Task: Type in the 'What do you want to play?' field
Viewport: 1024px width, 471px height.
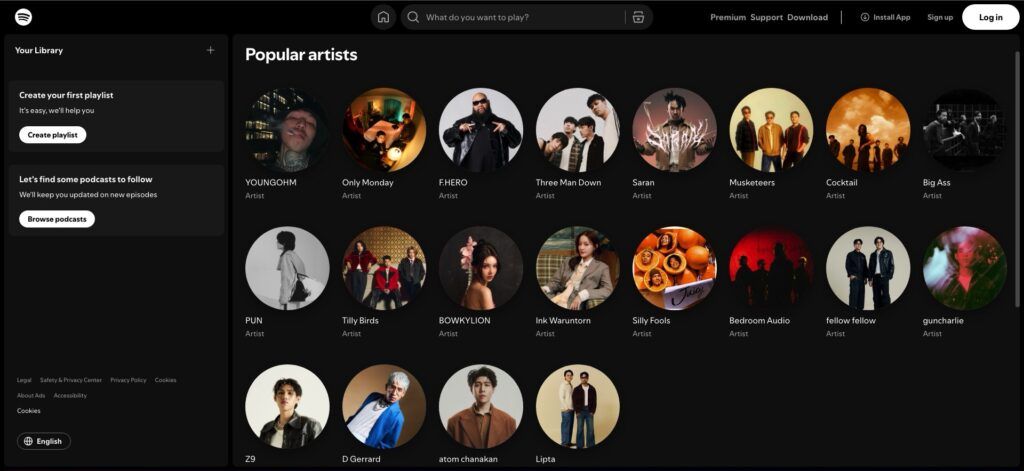Action: 520,17
